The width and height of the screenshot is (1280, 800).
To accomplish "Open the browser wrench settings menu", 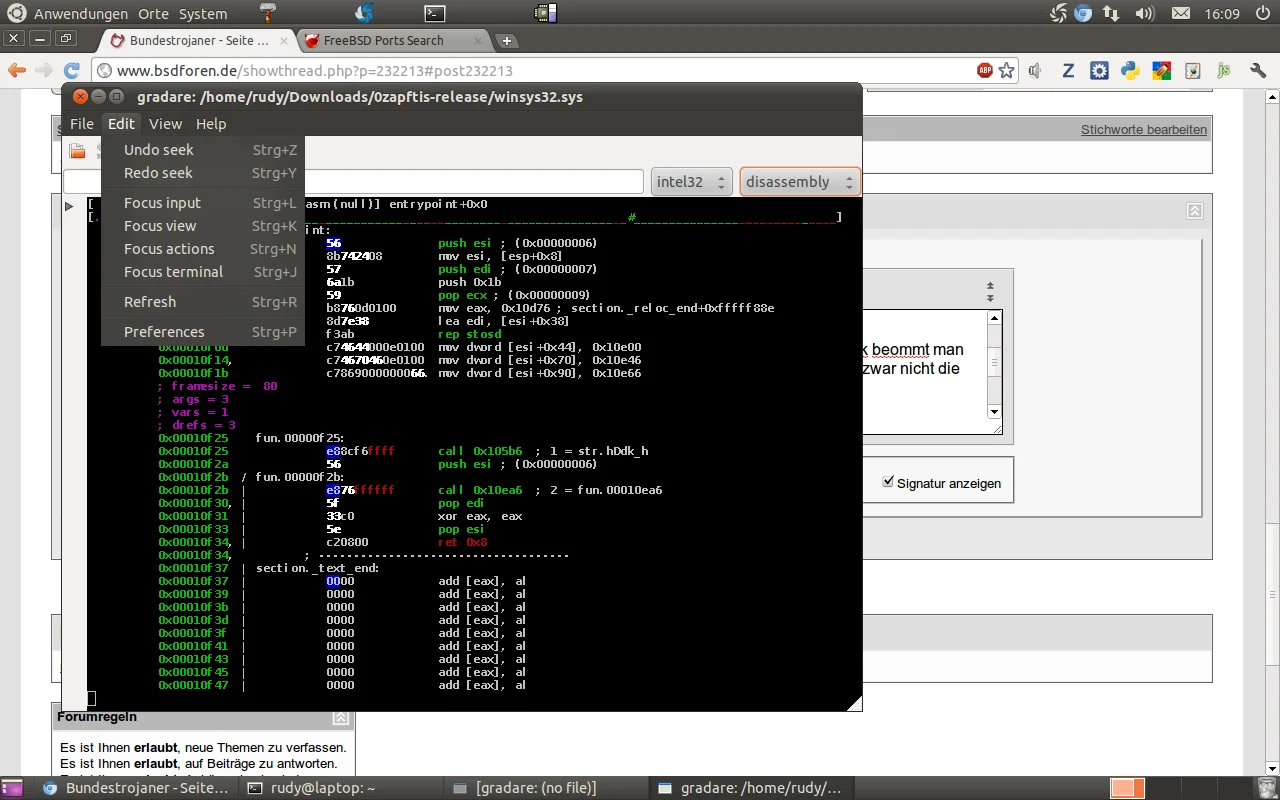I will [1258, 70].
